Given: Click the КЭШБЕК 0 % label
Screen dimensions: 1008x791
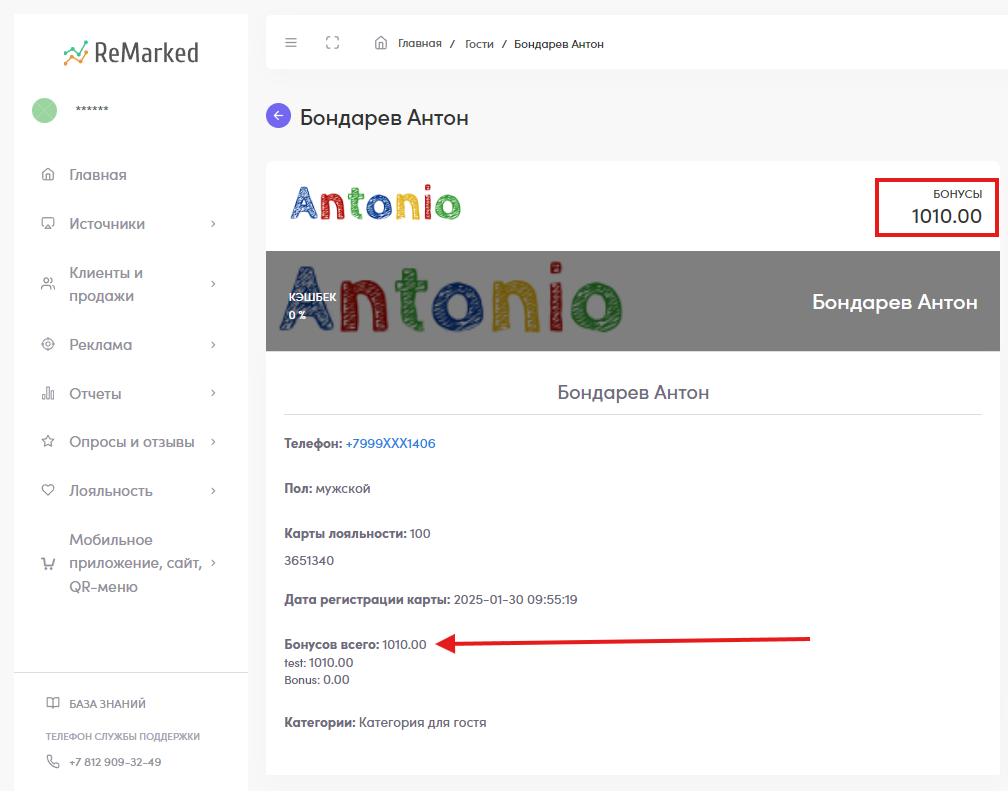Looking at the screenshot, I should (x=312, y=305).
